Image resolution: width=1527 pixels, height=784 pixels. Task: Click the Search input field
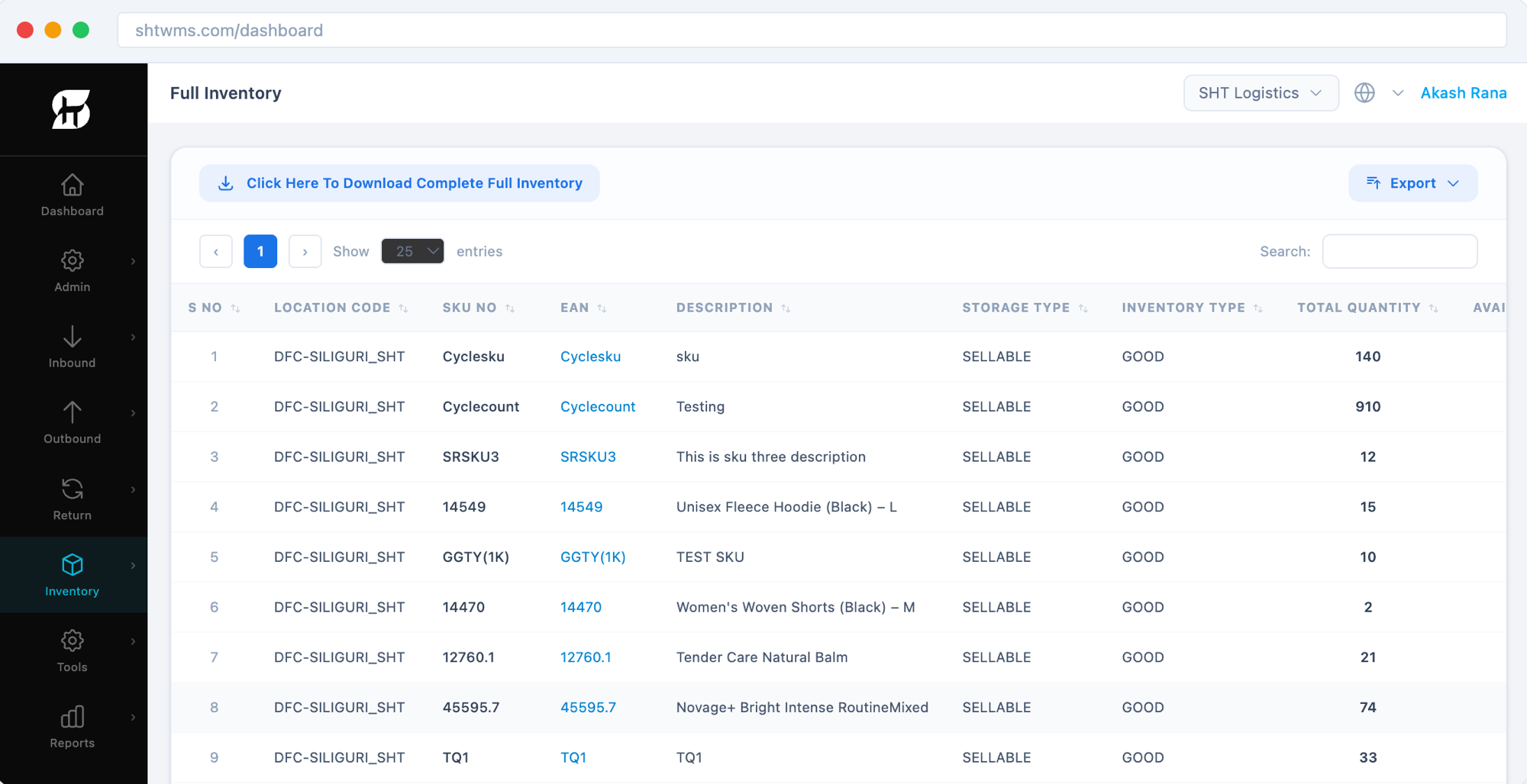(1399, 251)
